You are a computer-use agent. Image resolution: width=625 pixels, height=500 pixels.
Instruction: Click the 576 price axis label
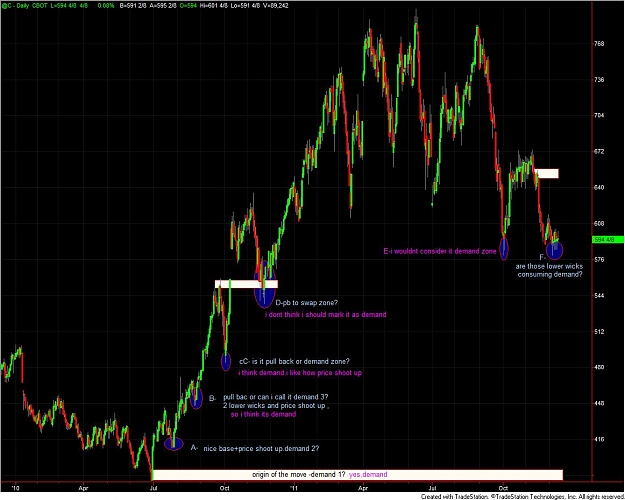pyautogui.click(x=599, y=260)
